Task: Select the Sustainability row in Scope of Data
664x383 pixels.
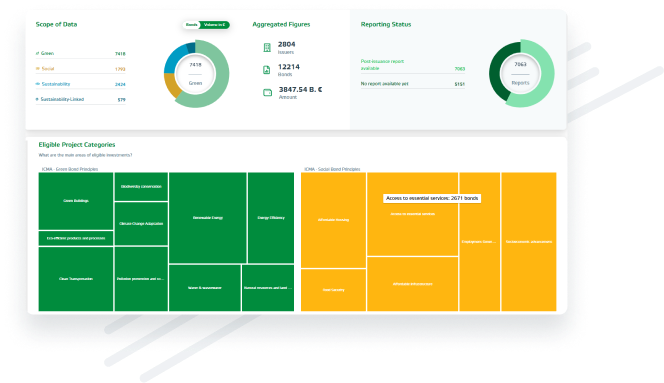Action: click(80, 84)
